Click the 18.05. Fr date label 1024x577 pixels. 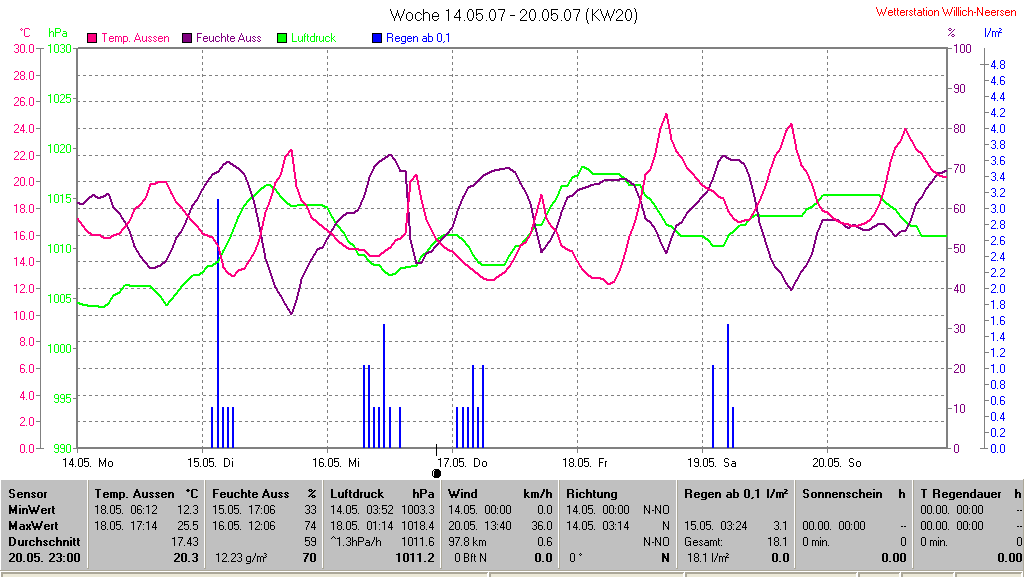(x=584, y=463)
